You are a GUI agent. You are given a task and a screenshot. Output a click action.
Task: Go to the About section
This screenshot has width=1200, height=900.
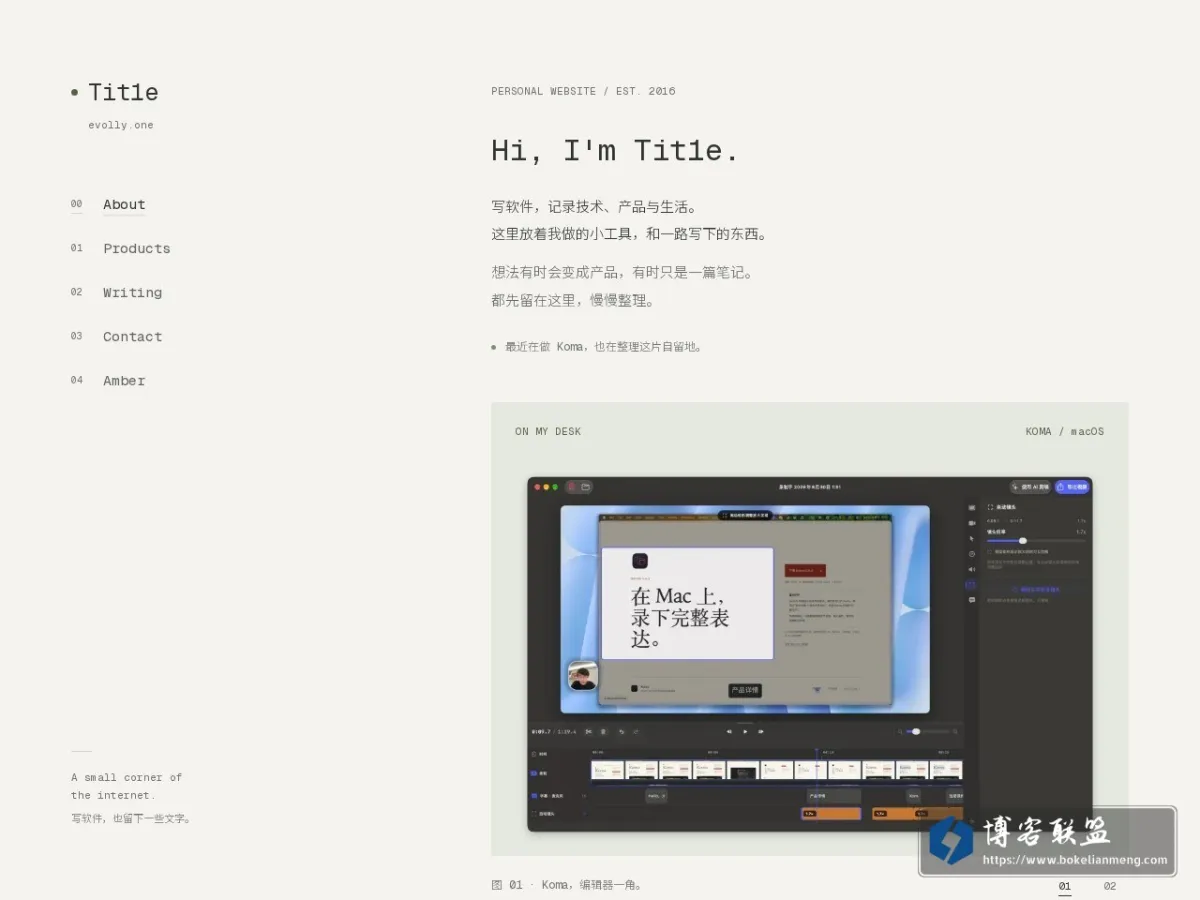(124, 205)
